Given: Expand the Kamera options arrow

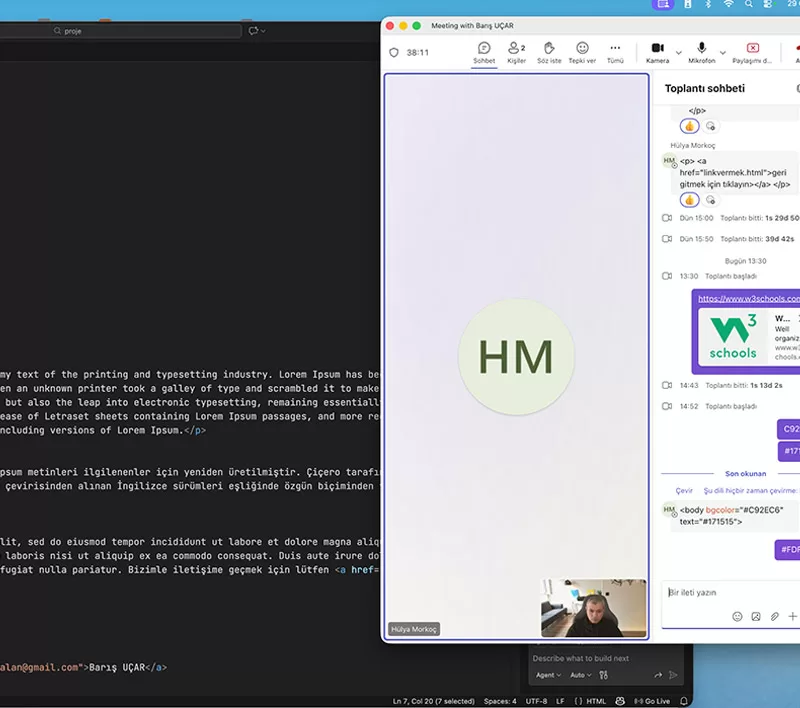Looking at the screenshot, I should point(679,53).
